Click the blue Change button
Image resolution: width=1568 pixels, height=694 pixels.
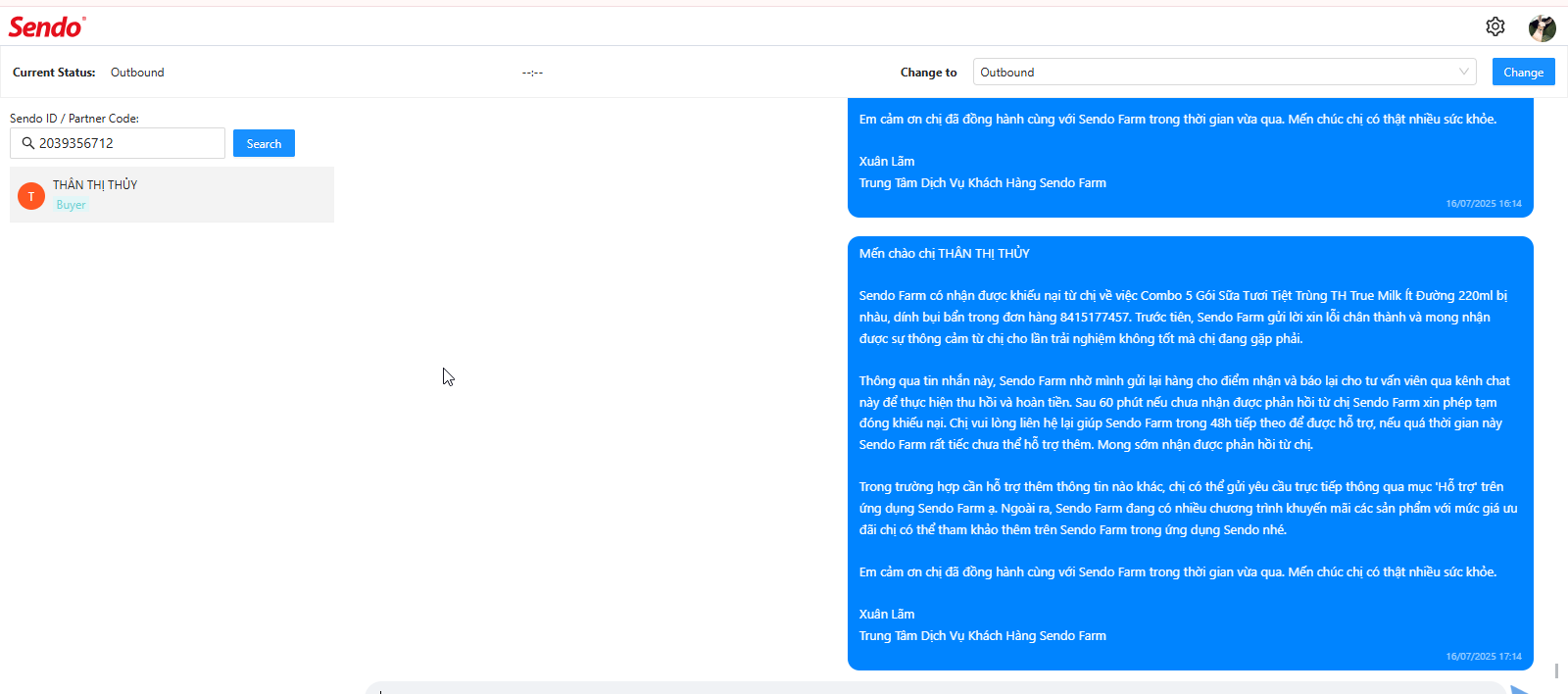click(1523, 72)
